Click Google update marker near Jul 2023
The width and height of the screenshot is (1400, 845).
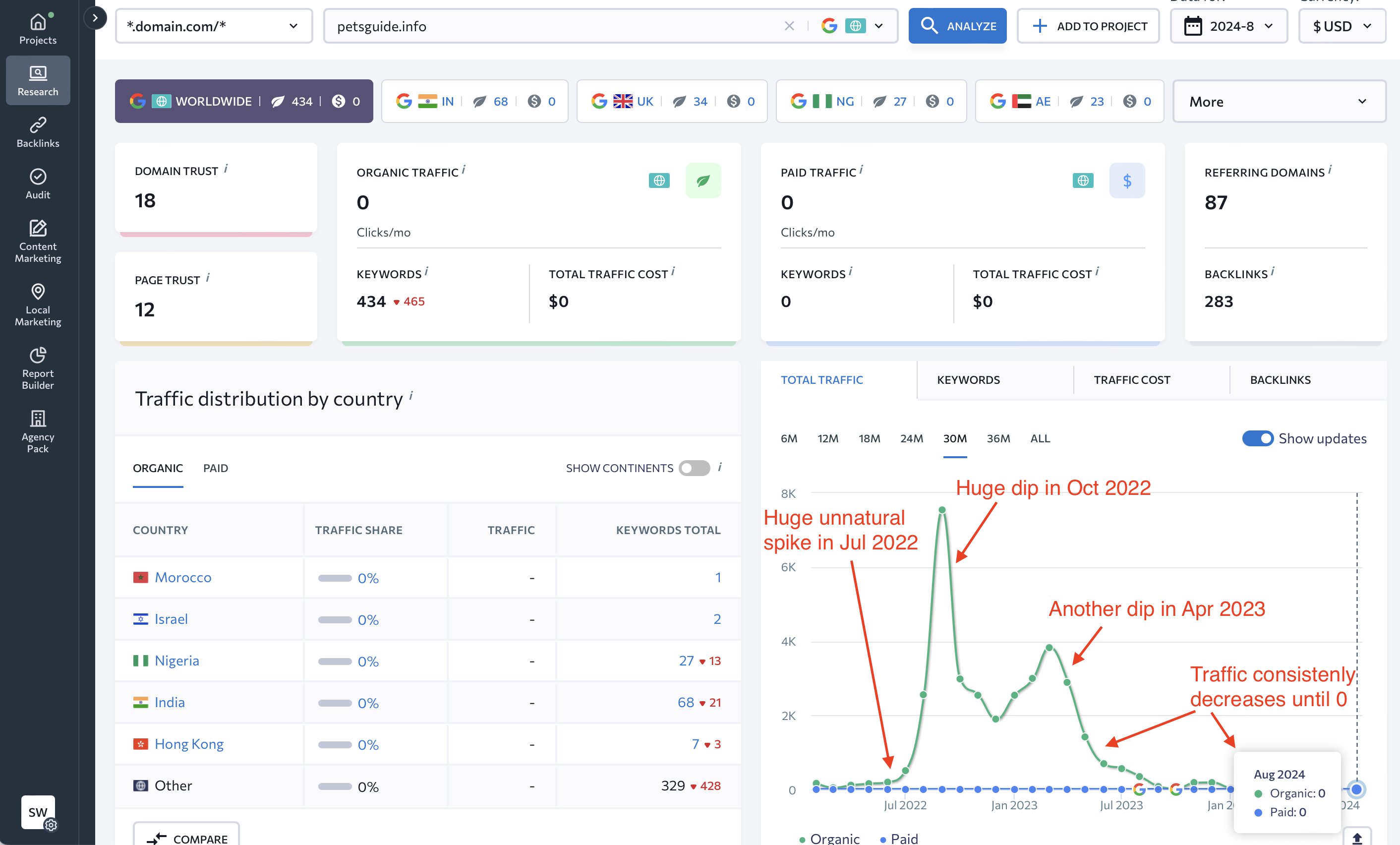point(1139,789)
